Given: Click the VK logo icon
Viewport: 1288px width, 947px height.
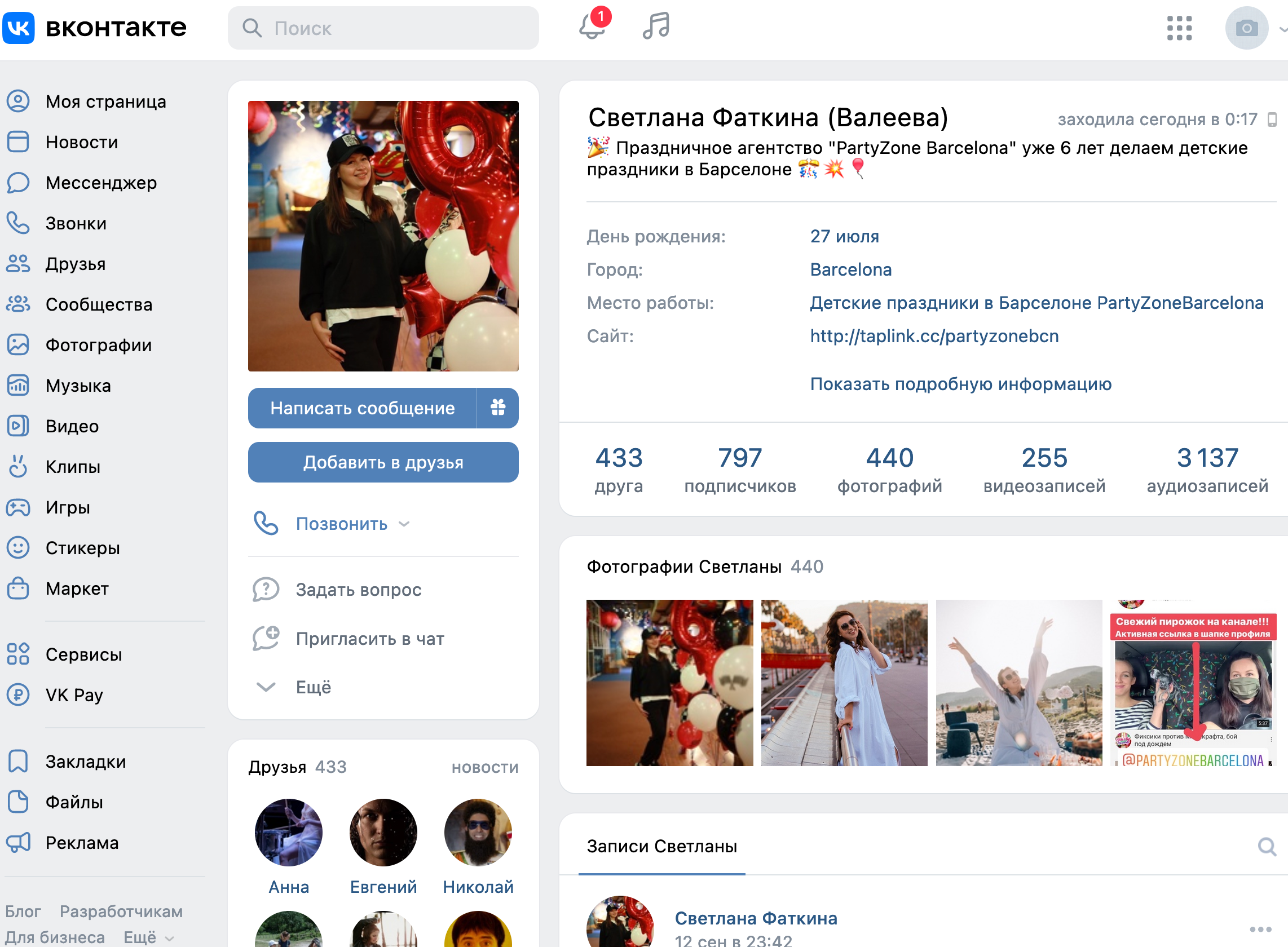Looking at the screenshot, I should (19, 28).
